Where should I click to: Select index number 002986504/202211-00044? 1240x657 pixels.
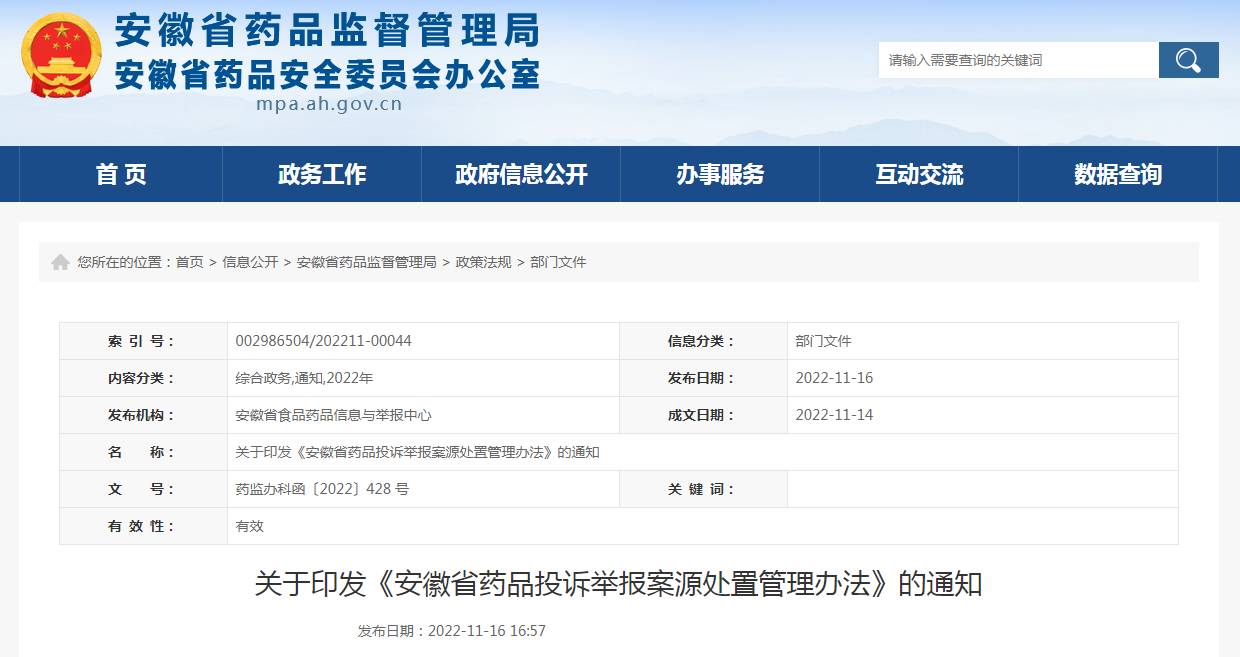[323, 341]
